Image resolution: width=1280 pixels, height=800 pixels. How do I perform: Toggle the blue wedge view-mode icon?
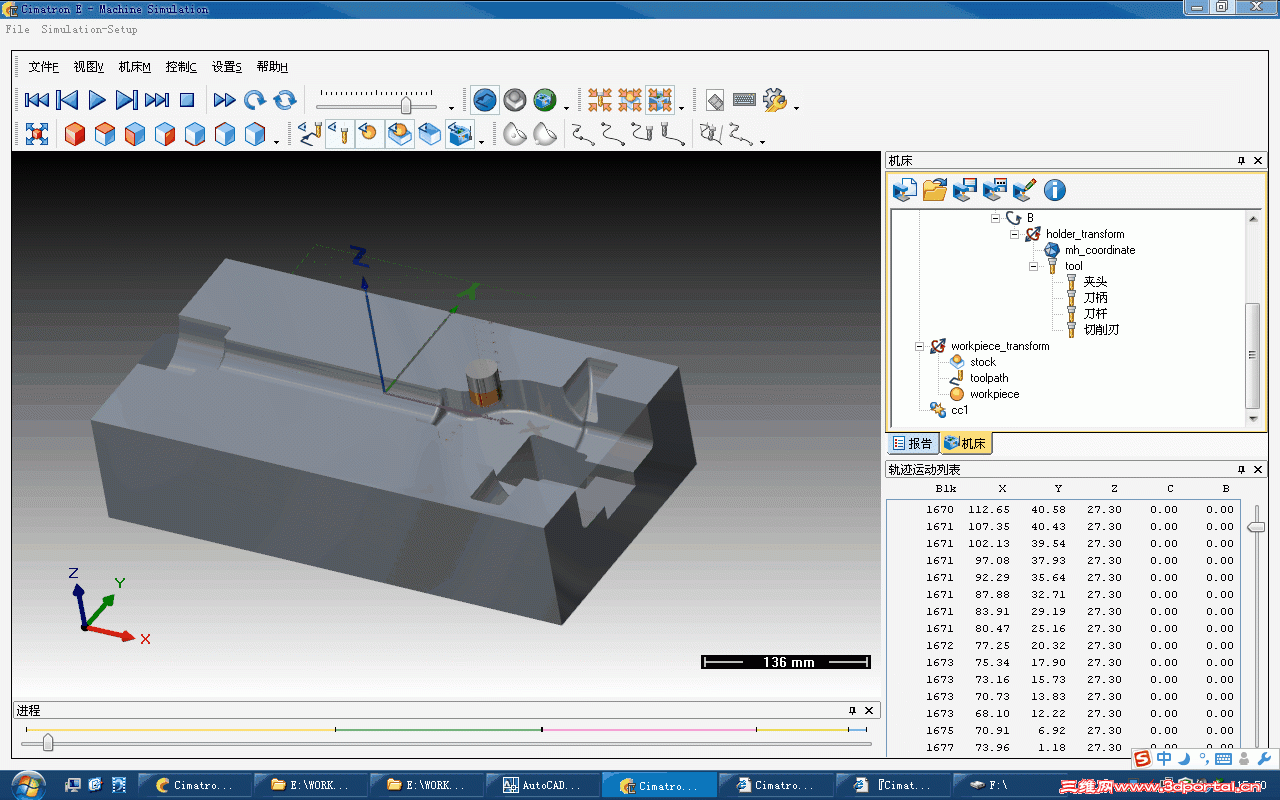click(x=485, y=100)
